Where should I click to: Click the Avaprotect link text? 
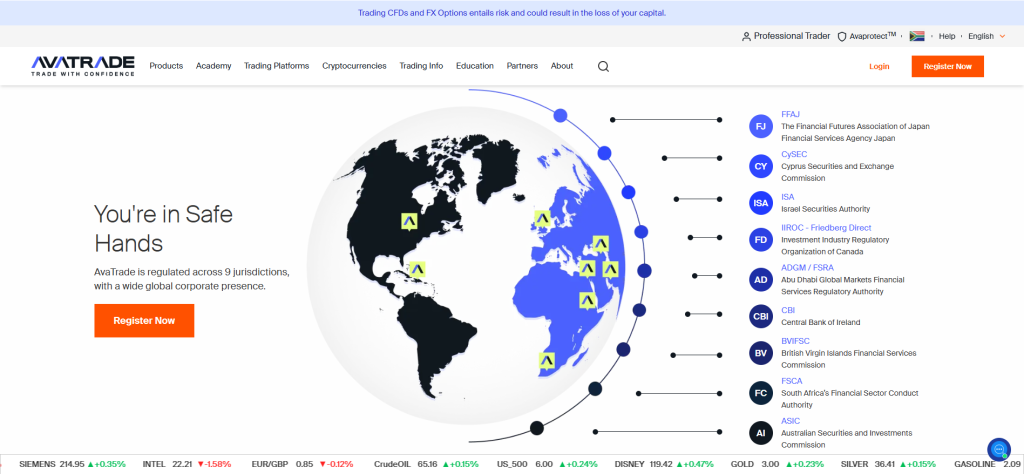873,37
